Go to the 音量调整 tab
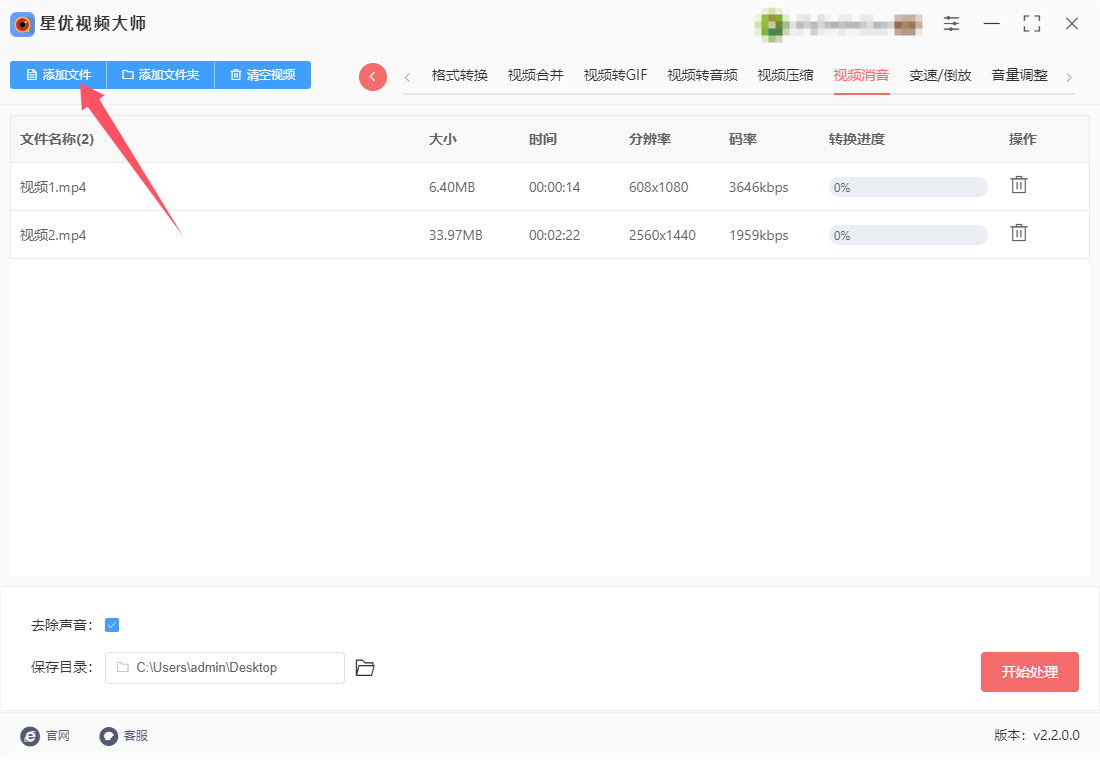The height and width of the screenshot is (760, 1100). (1019, 75)
